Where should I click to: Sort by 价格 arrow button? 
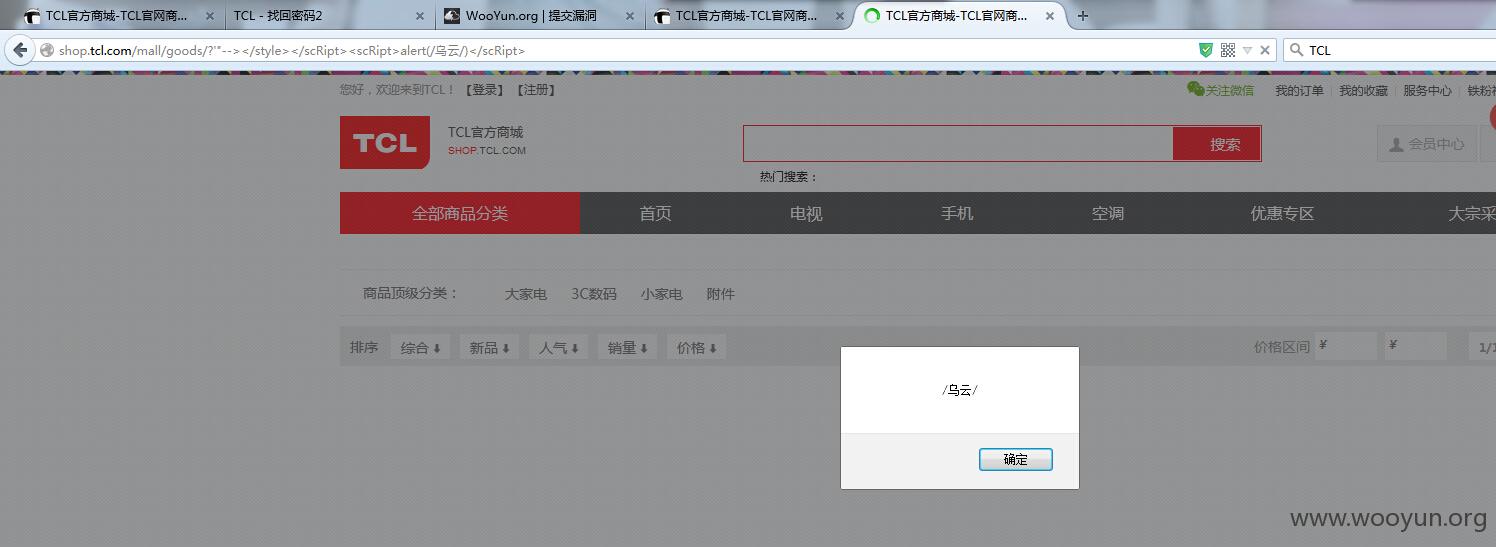point(696,348)
